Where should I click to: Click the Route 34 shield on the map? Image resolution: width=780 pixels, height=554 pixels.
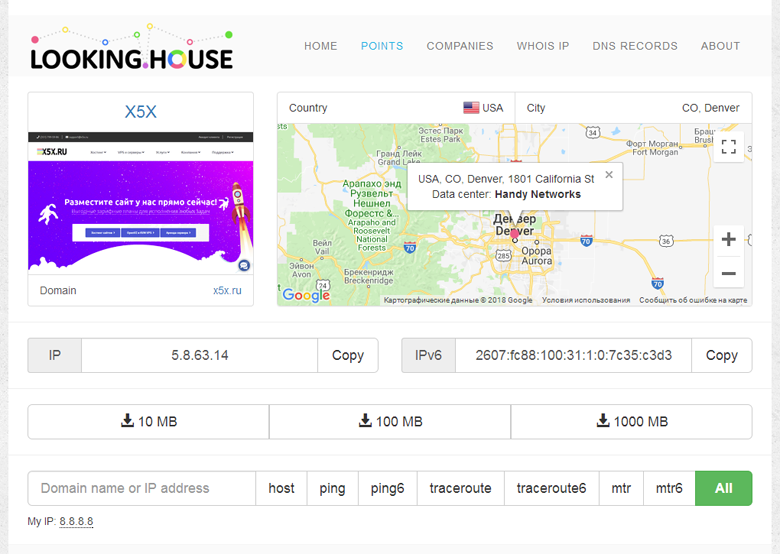[592, 133]
